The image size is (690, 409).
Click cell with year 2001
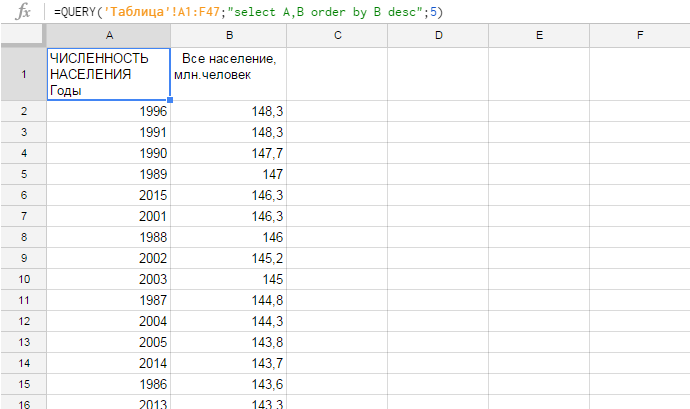pos(109,216)
